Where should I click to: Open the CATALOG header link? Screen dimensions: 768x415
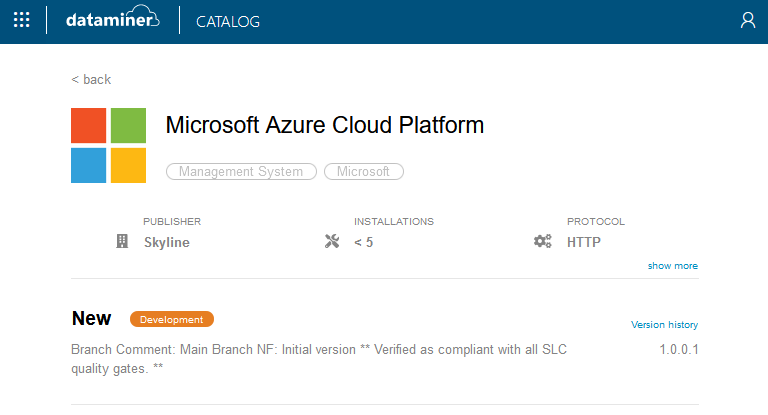coord(228,22)
